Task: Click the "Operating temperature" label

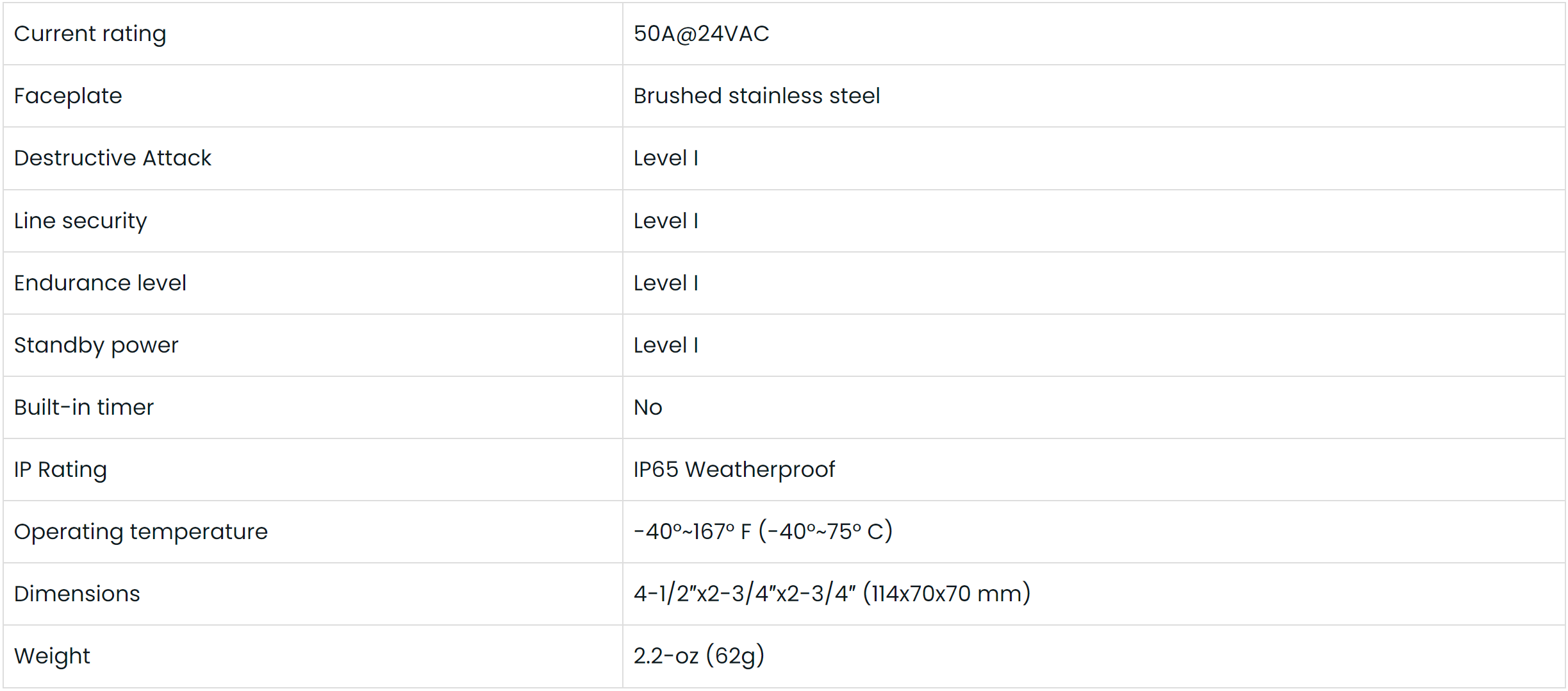Action: pos(141,531)
